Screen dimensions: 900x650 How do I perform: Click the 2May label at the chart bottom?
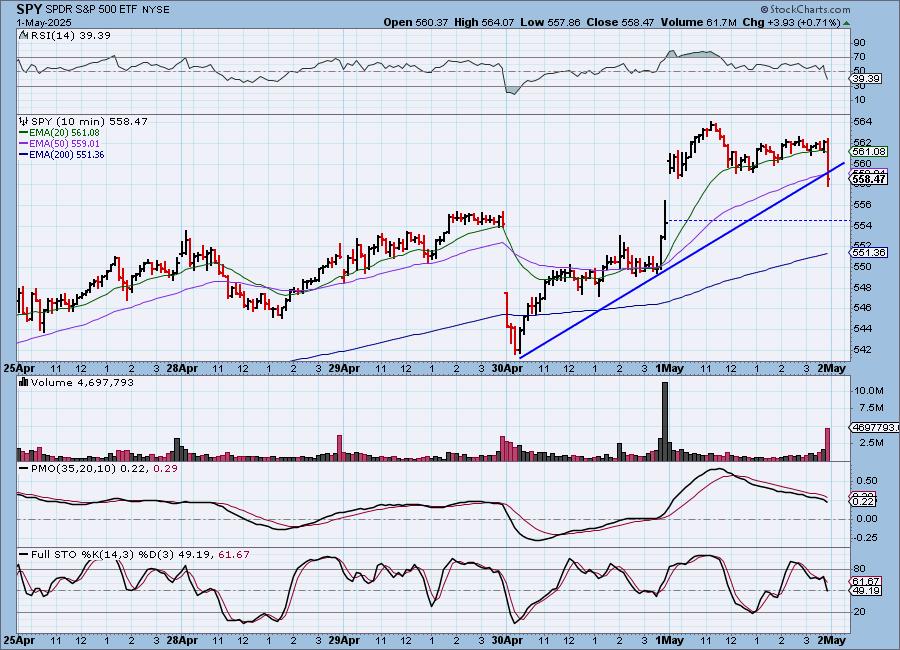(832, 640)
